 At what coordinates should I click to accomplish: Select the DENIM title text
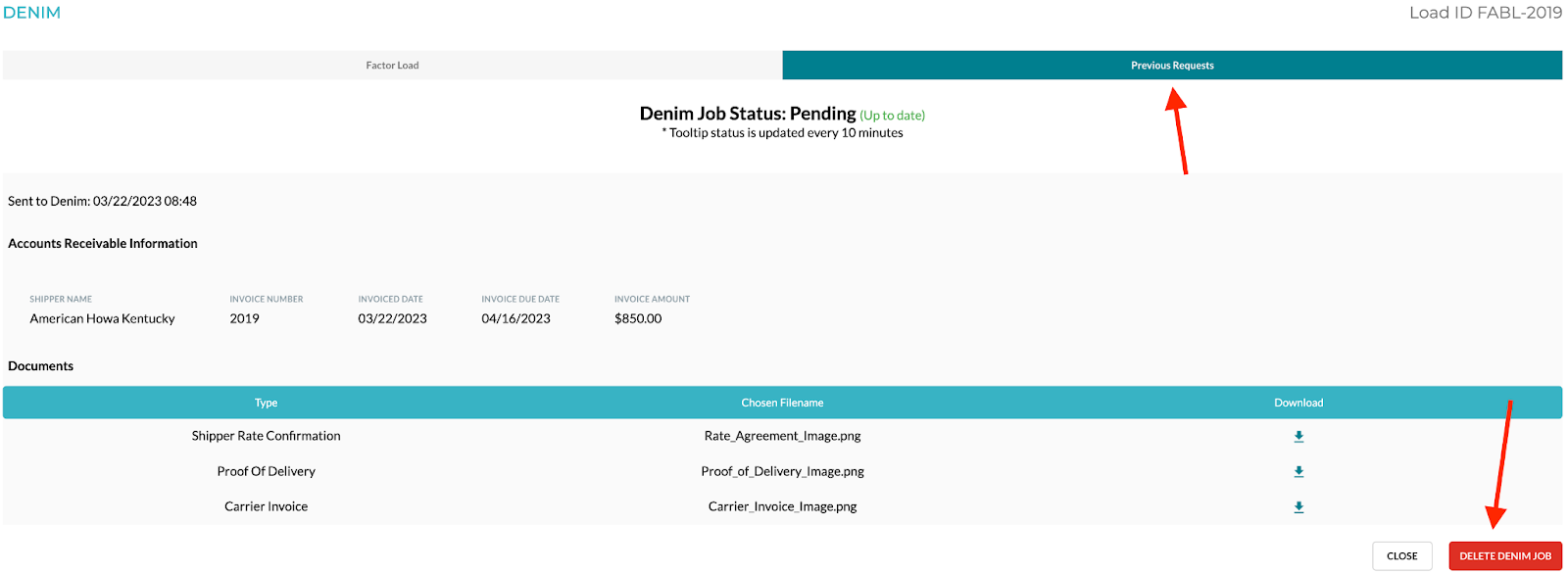(x=32, y=13)
